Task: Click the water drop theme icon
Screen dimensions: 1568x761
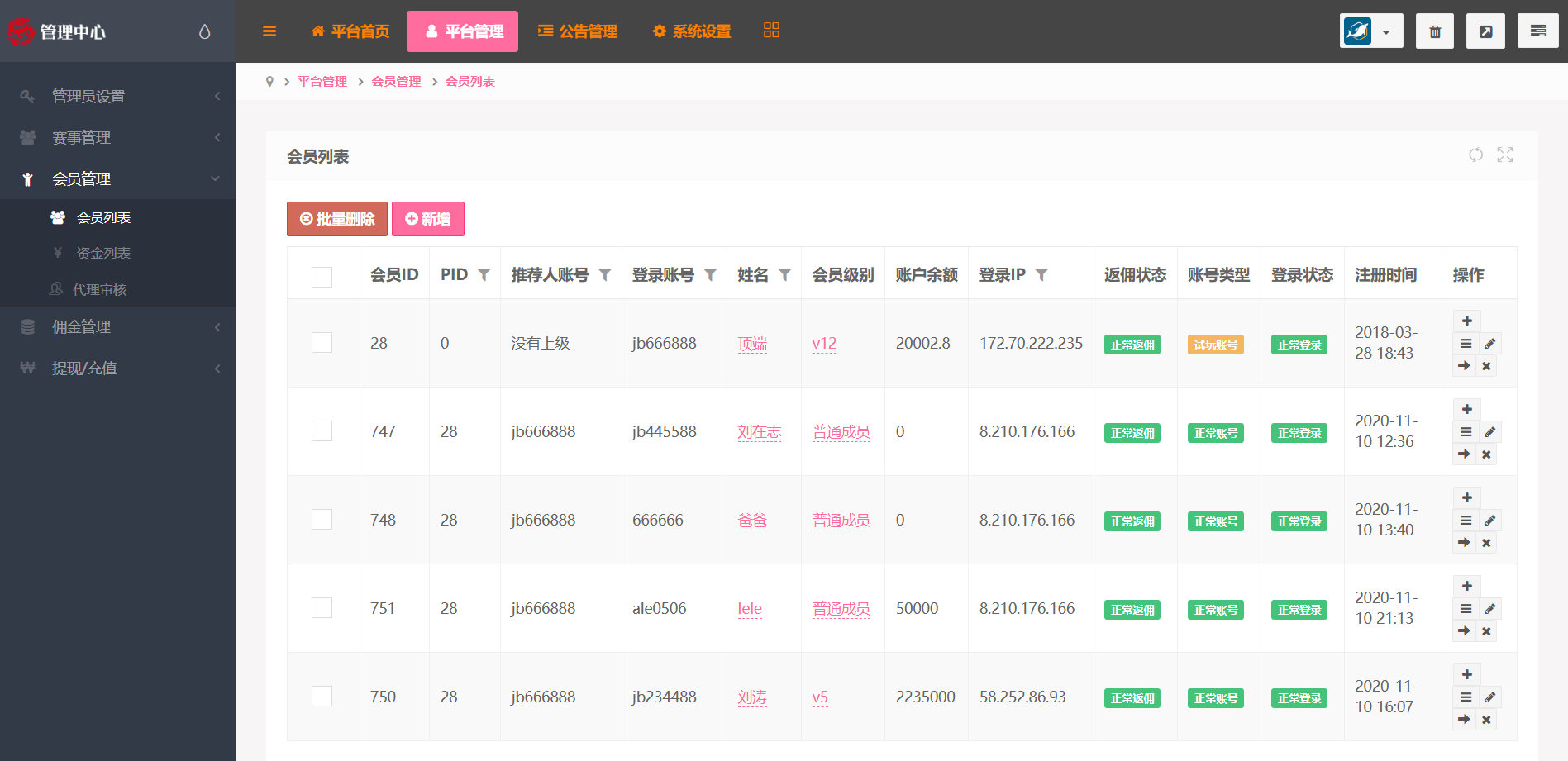Action: 205,31
